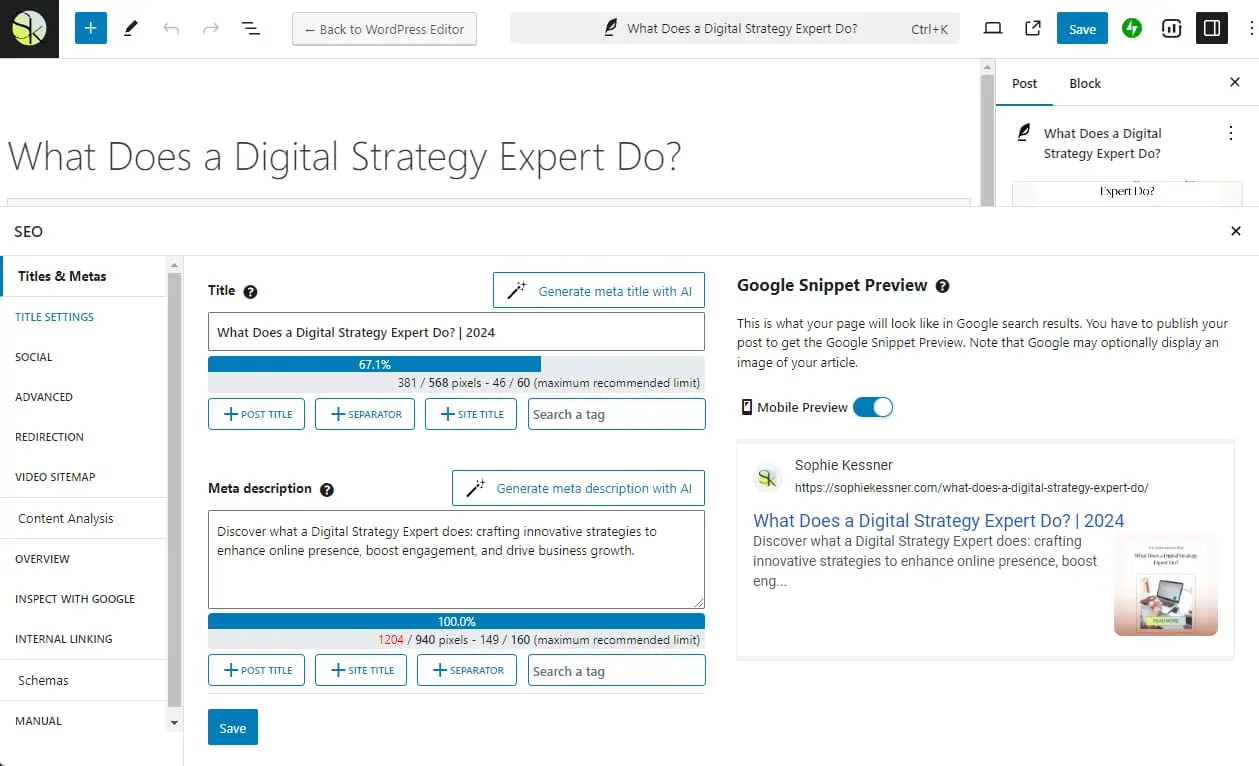Screen dimensions: 1259x766
Task: Select the Titles & Metas tab
Action: [84, 276]
